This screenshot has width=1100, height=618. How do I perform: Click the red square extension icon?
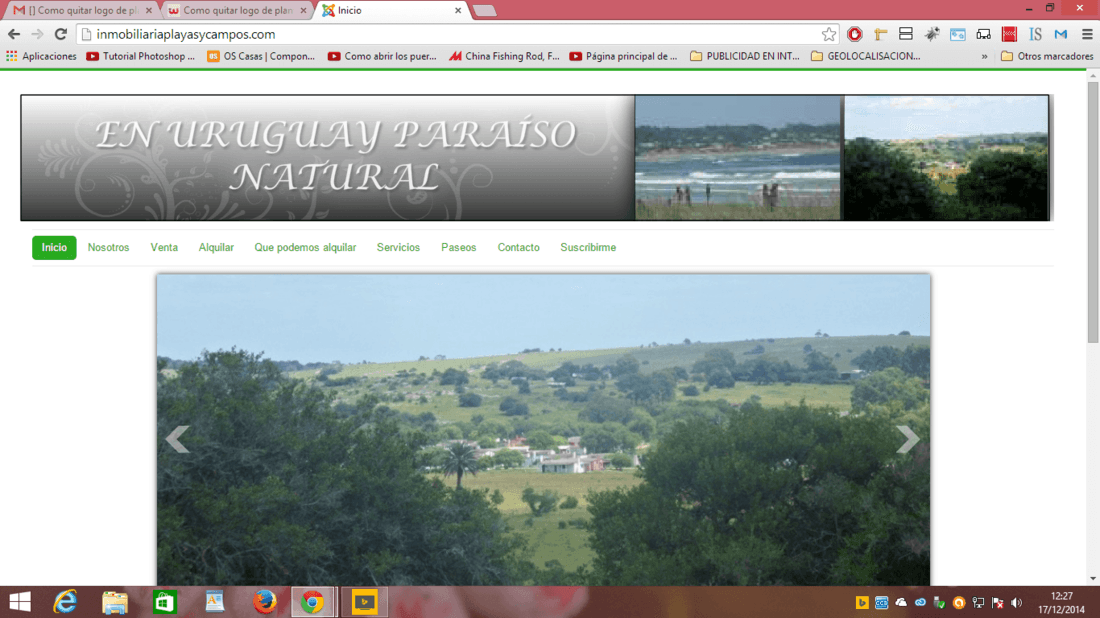click(1010, 34)
